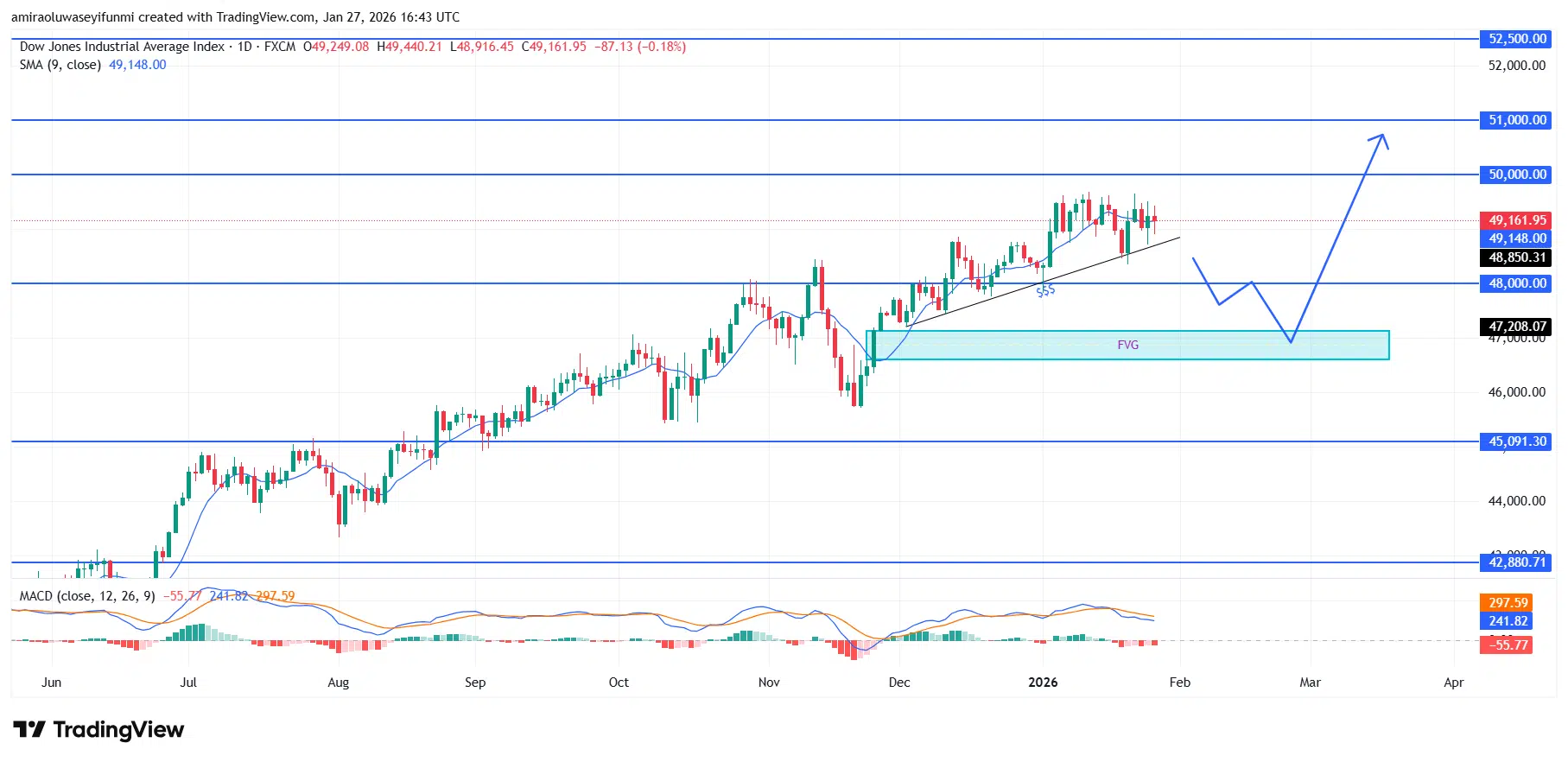The height and width of the screenshot is (762, 1568).
Task: Click the 48,000.00 support level label
Action: coord(1516,283)
